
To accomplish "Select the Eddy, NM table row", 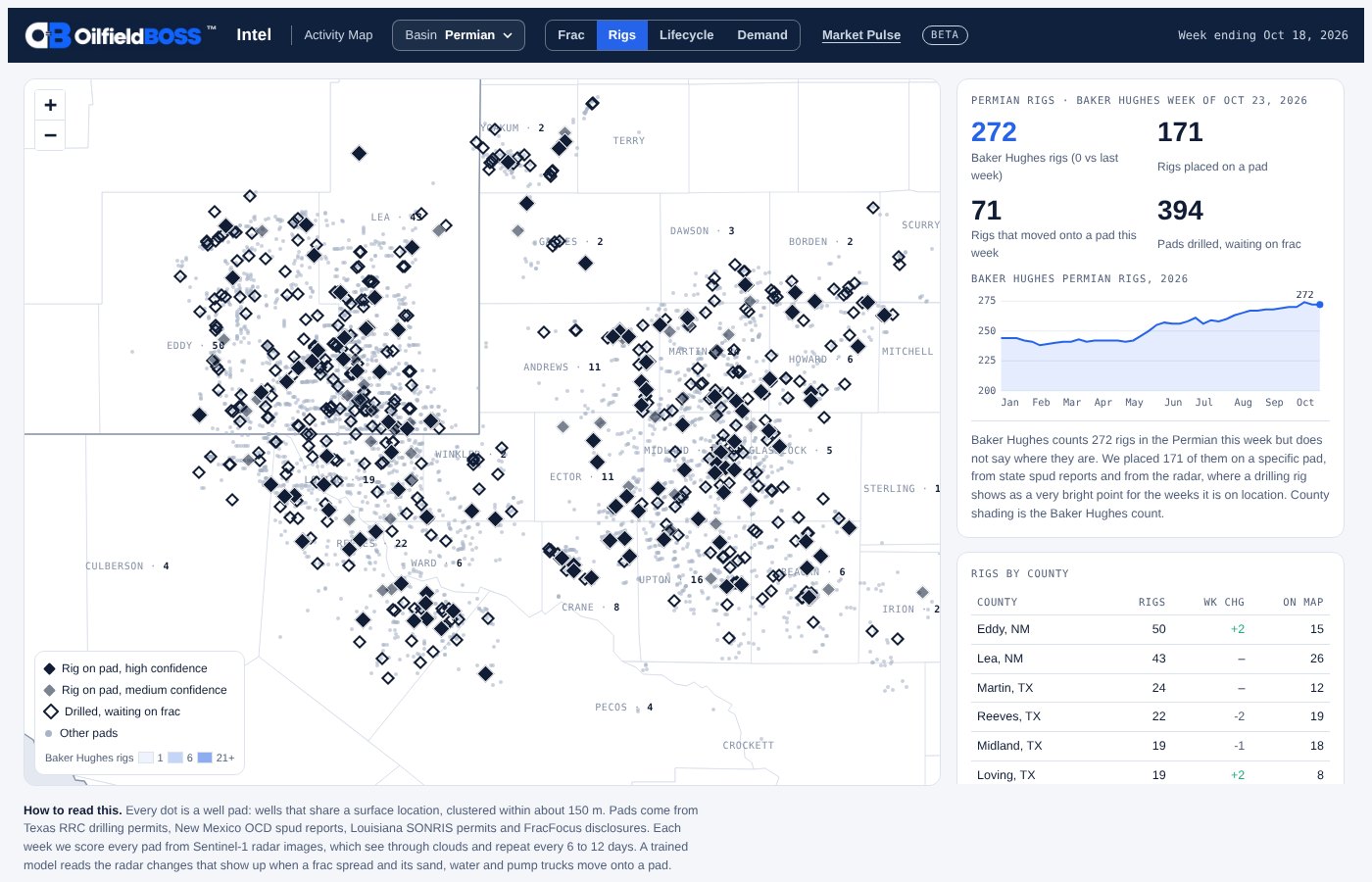I will pos(1150,629).
